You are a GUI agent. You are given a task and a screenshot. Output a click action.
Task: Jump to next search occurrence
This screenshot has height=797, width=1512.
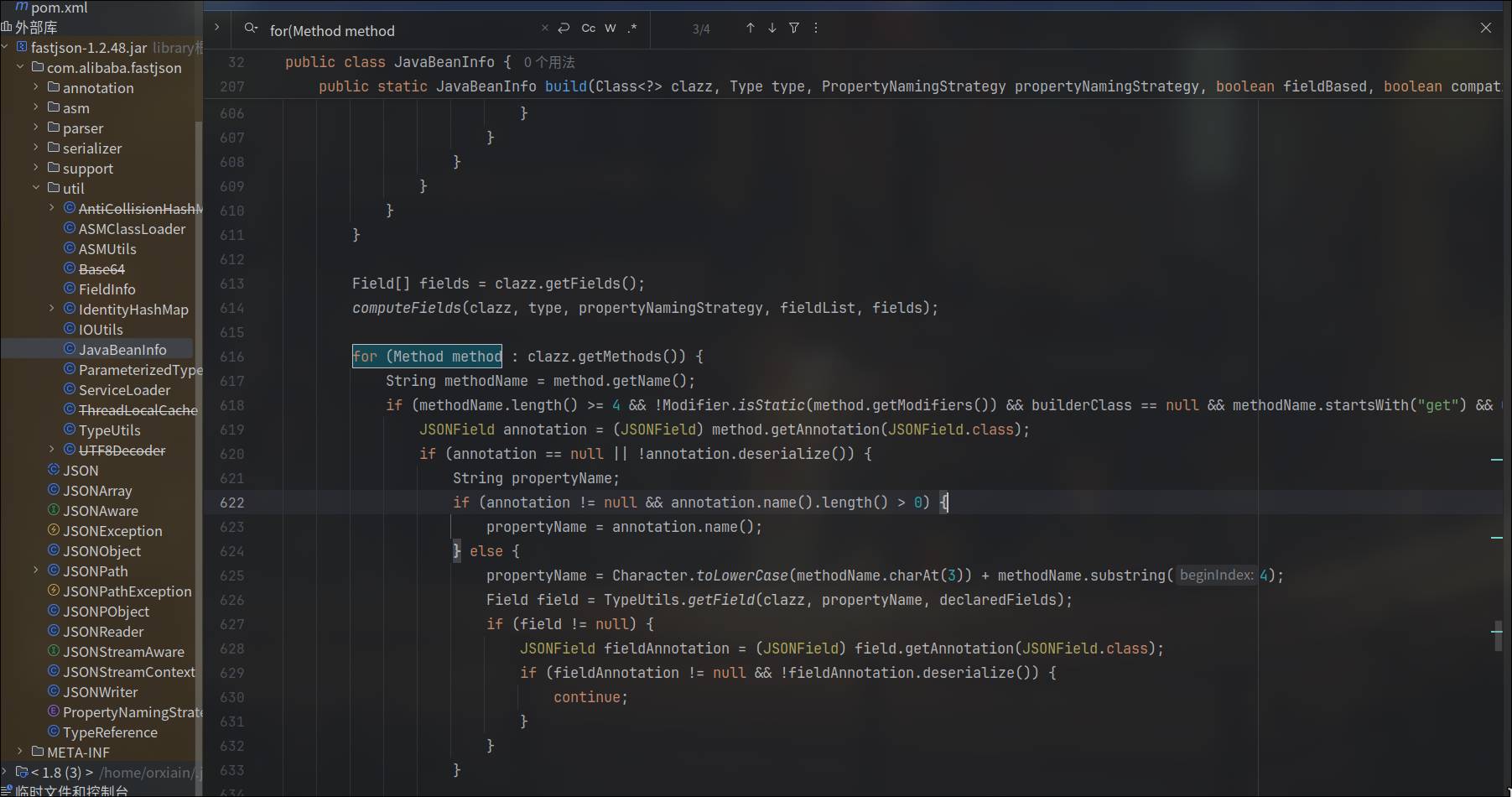click(772, 29)
